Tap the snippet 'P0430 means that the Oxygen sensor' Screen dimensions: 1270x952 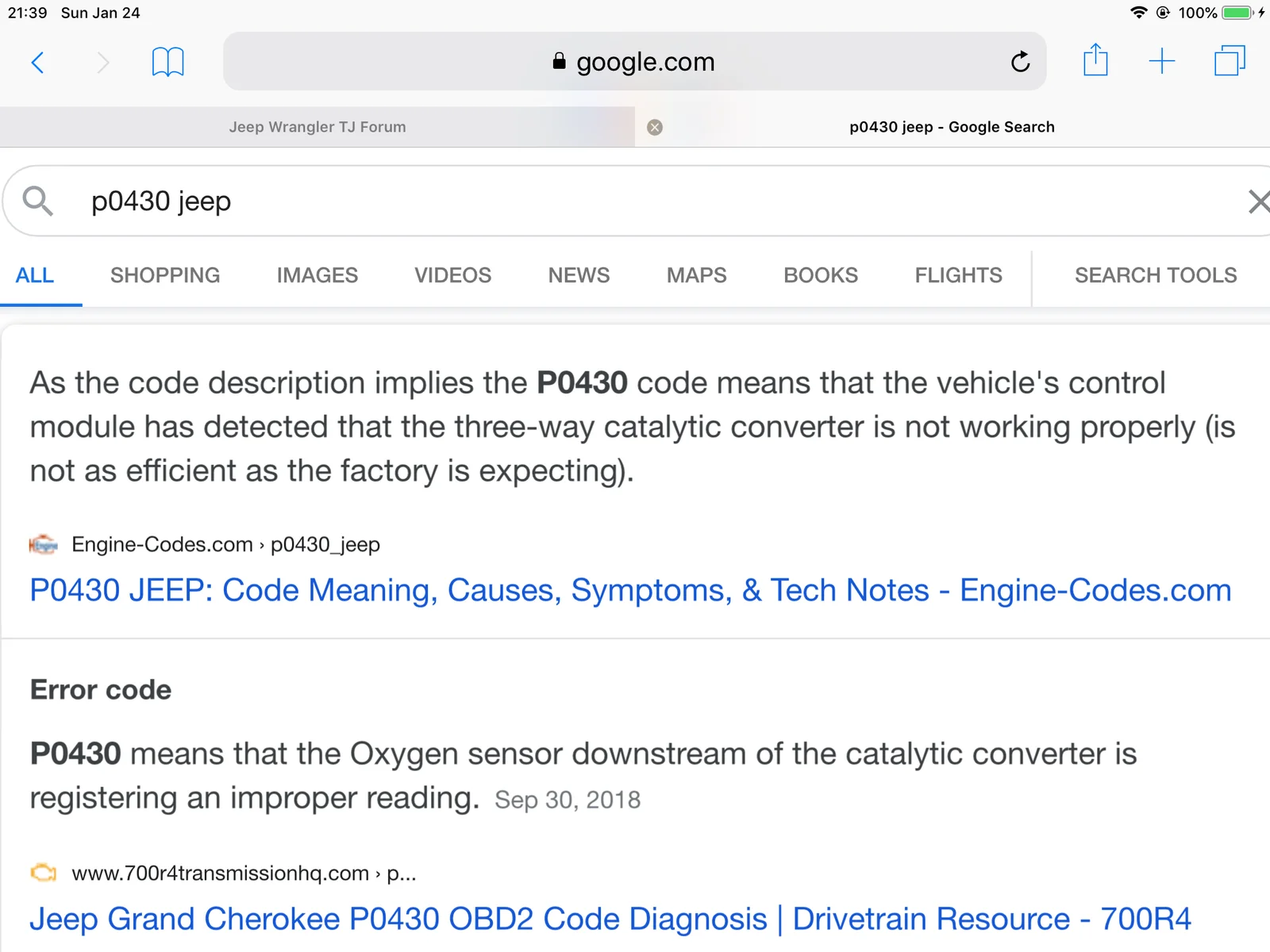tap(583, 776)
